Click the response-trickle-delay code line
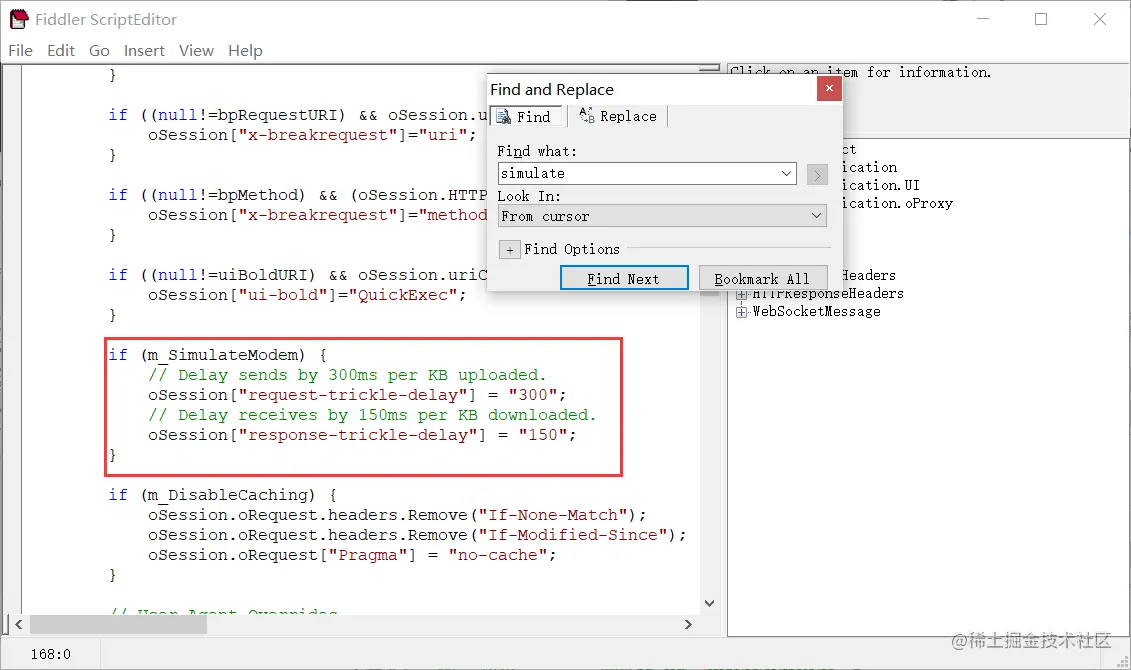Image resolution: width=1131 pixels, height=670 pixels. click(x=362, y=435)
